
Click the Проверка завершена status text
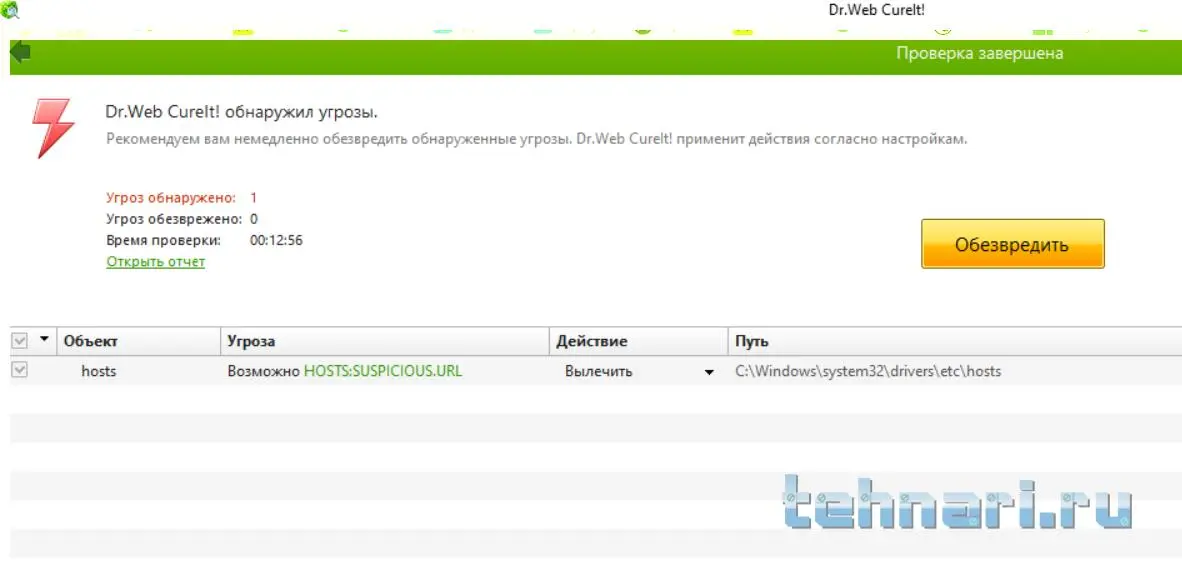click(x=979, y=54)
